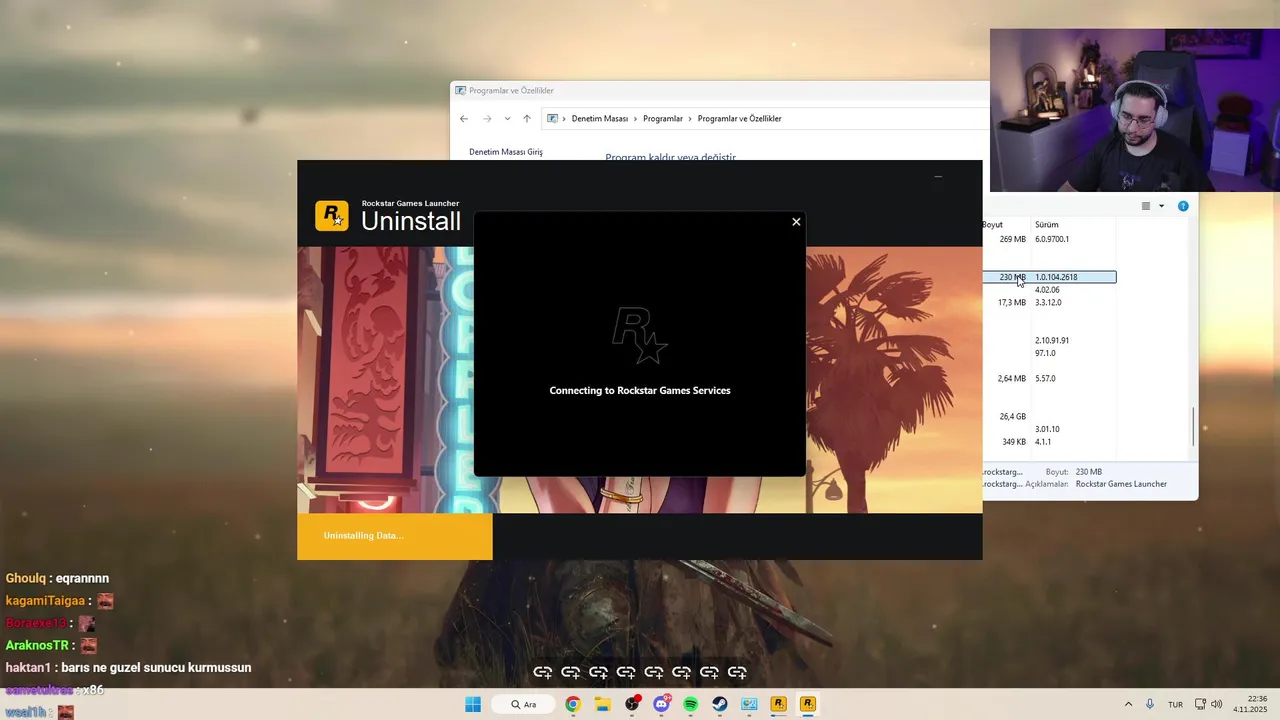Select row with version 97.1.0
The image size is (1280, 720).
1049,353
